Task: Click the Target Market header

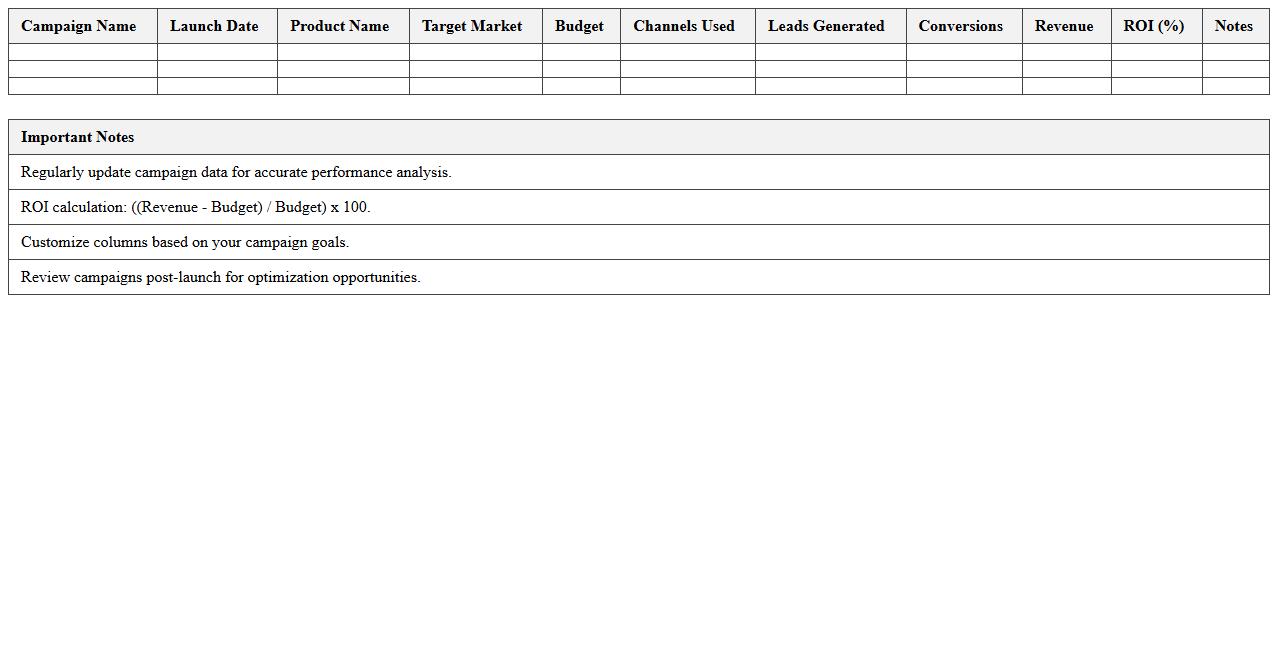Action: click(472, 26)
